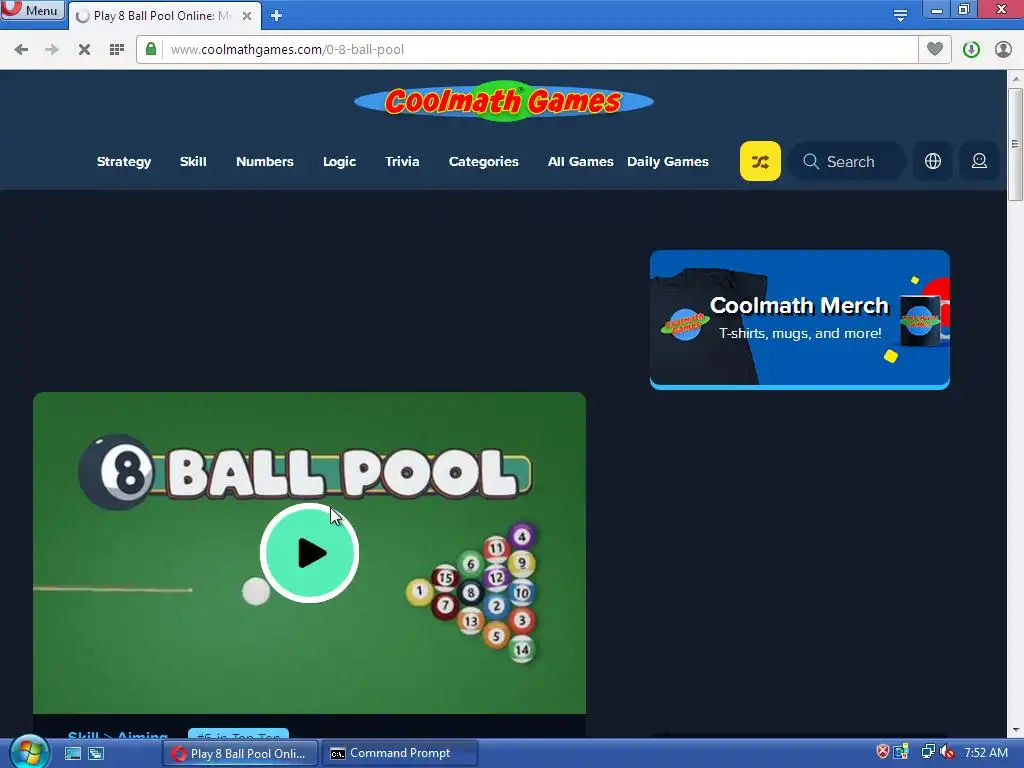
Task: Go to Coolmath Games home logo
Action: point(504,101)
